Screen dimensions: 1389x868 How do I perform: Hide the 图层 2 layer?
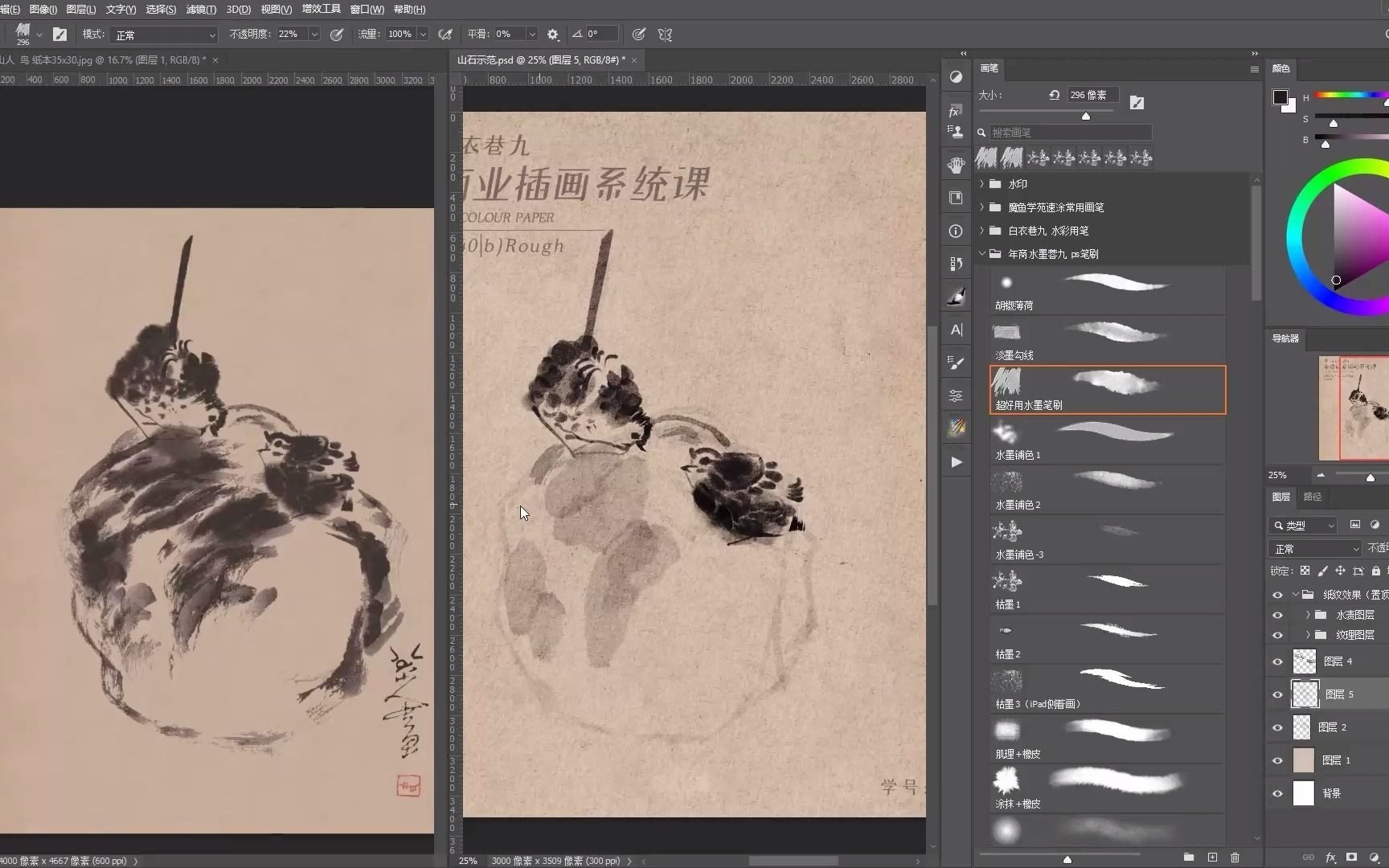click(1278, 727)
